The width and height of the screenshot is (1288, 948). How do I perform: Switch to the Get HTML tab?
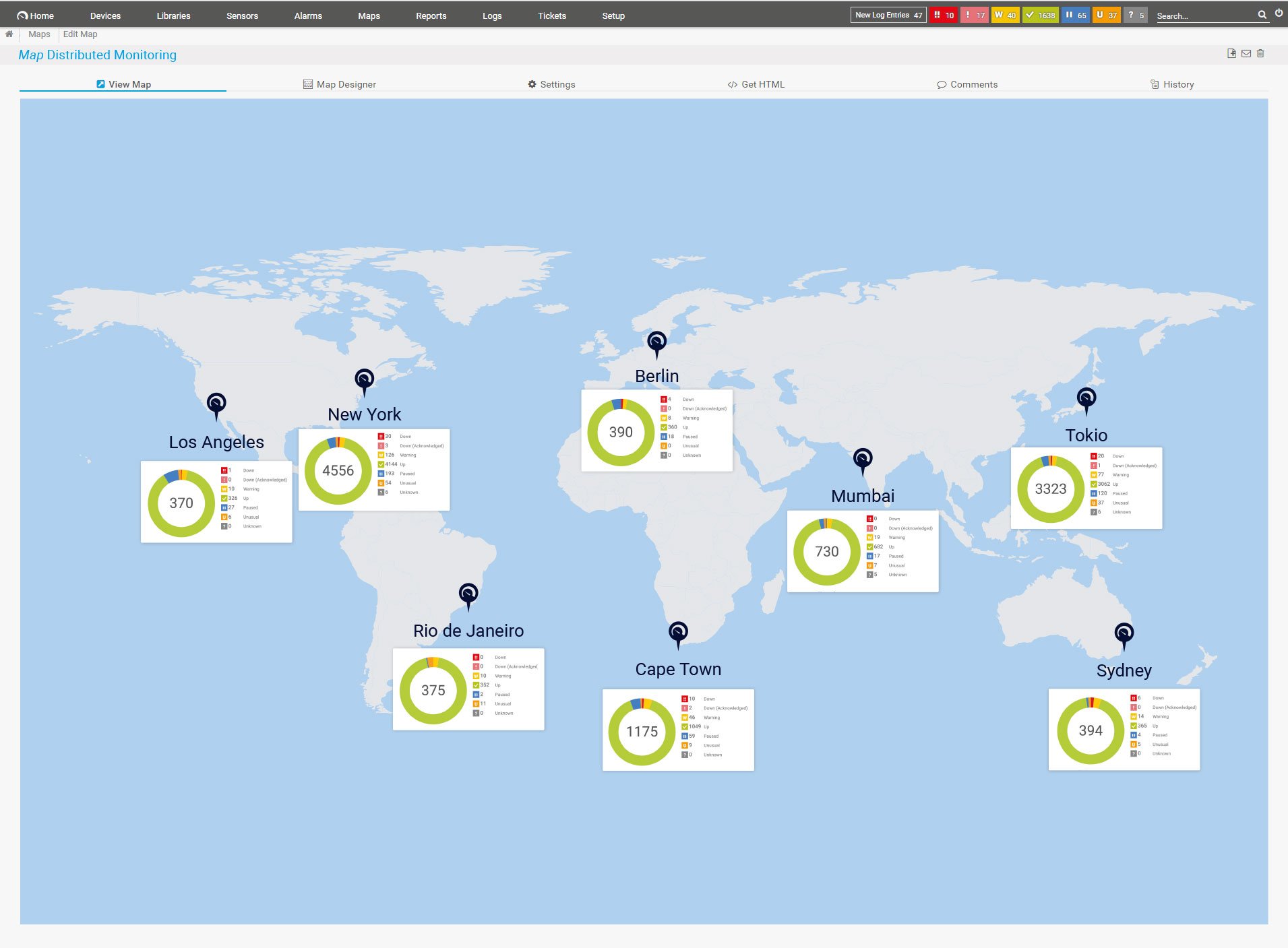click(756, 84)
